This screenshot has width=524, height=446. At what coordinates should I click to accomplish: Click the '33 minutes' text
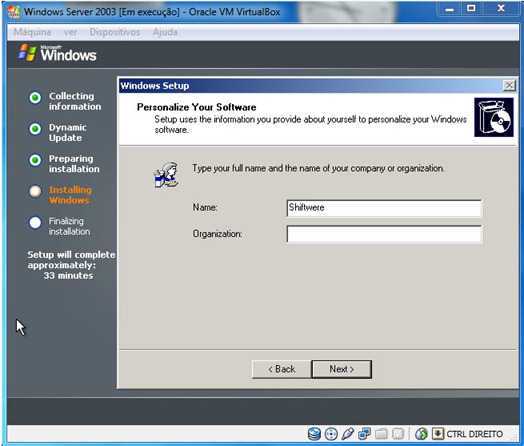[68, 276]
